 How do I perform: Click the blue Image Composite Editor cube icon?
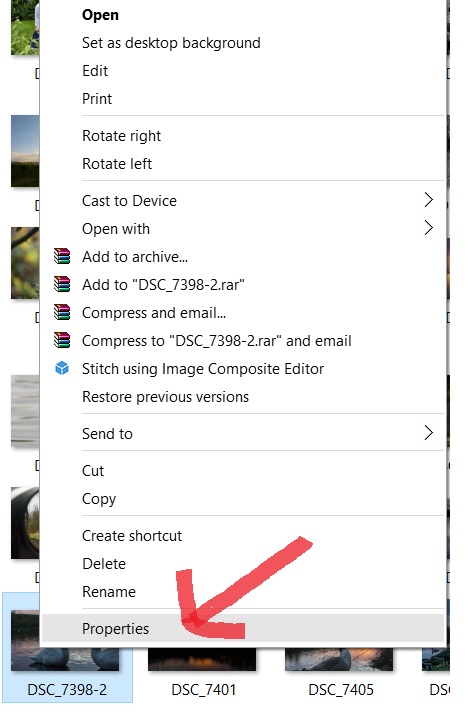click(62, 368)
